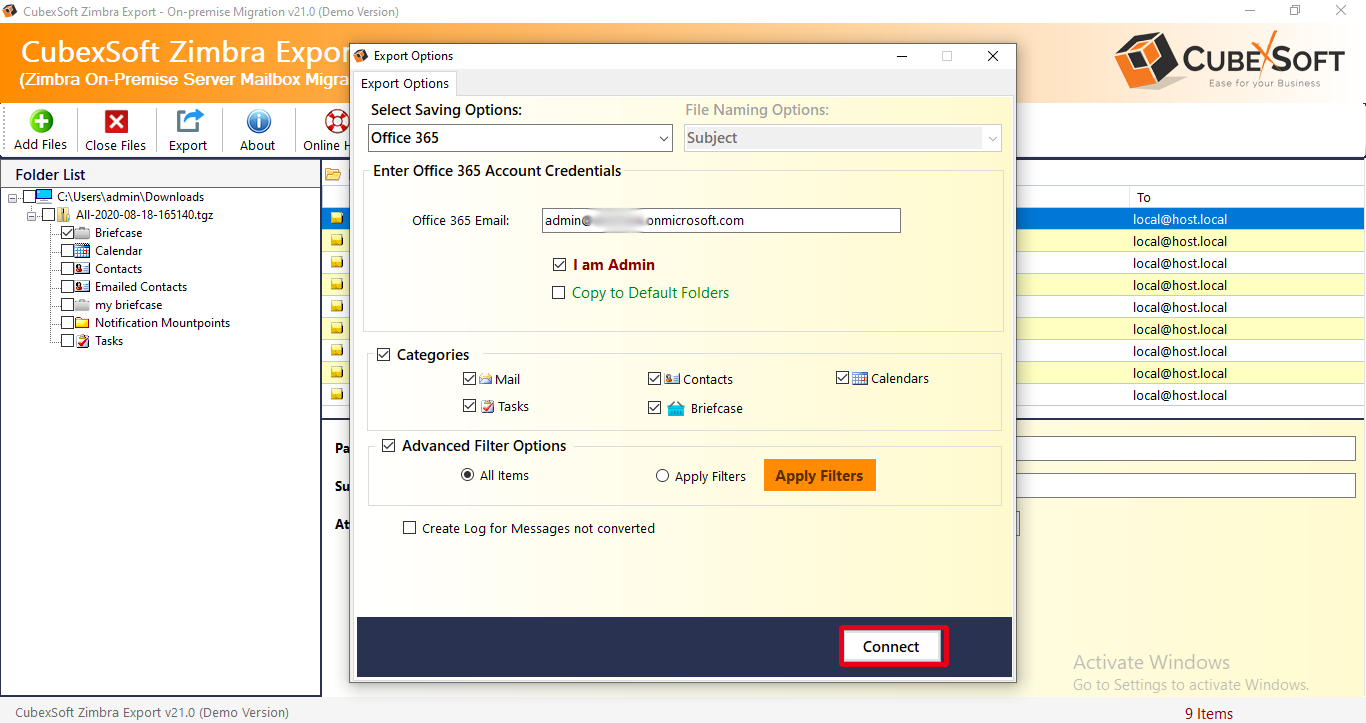Select Emailed Contacts in folder list
Viewport: 1366px width, 723px height.
140,287
